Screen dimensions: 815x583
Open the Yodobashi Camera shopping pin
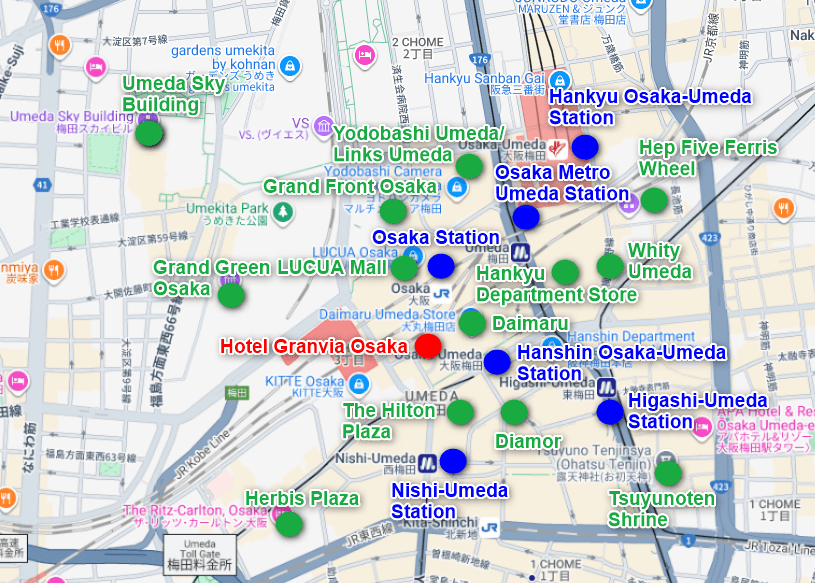click(457, 187)
